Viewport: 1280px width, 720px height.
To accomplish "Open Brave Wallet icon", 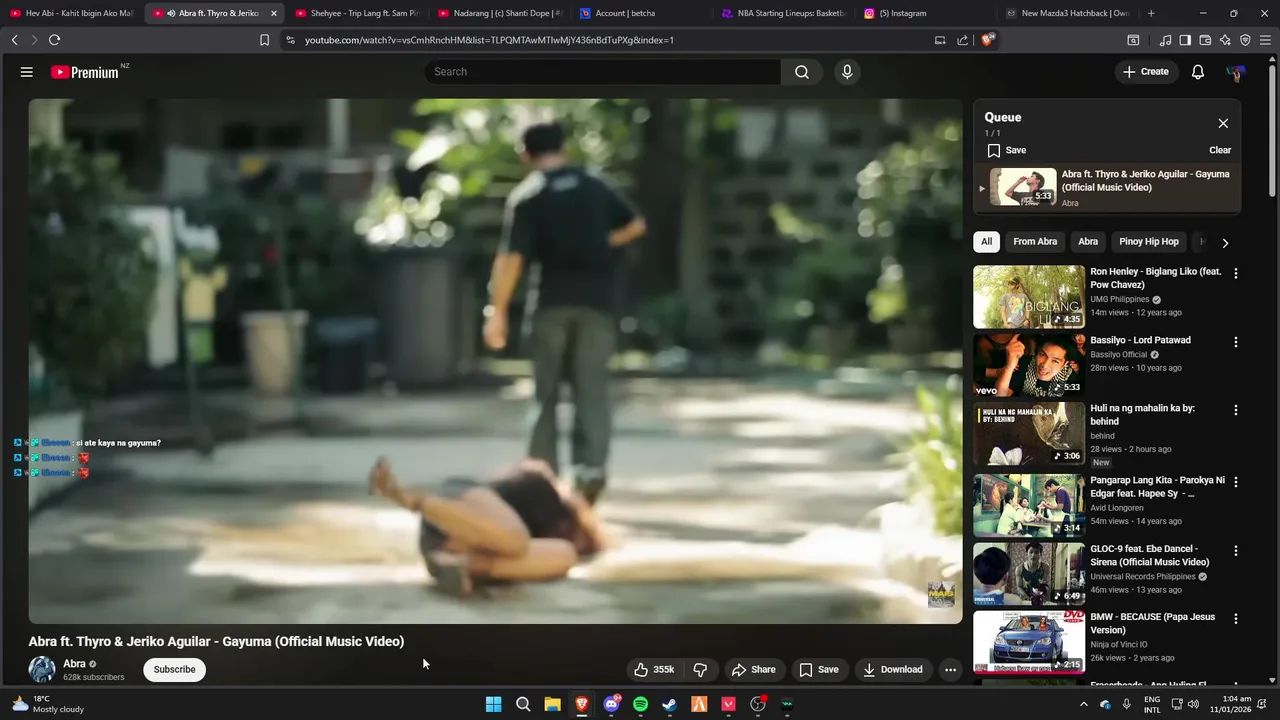I will pyautogui.click(x=1205, y=40).
